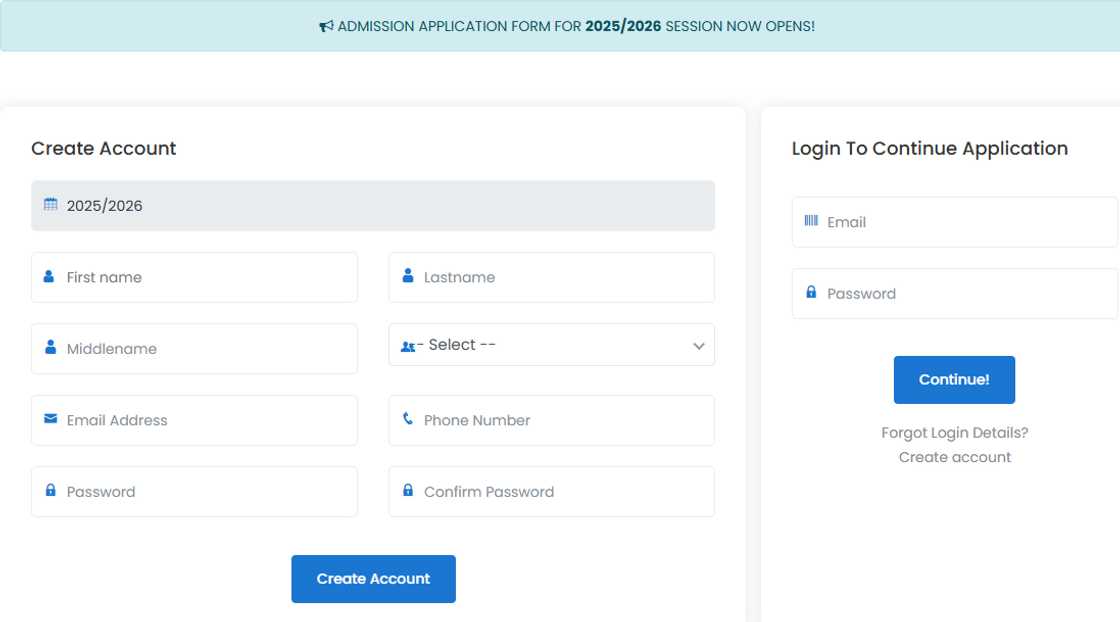Click the person icon in Middlename field
The width and height of the screenshot is (1120, 622).
(x=49, y=348)
